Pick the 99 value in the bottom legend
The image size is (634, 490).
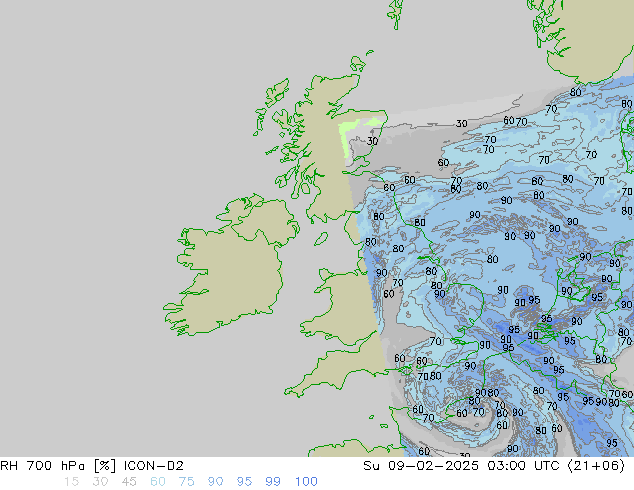tap(273, 482)
